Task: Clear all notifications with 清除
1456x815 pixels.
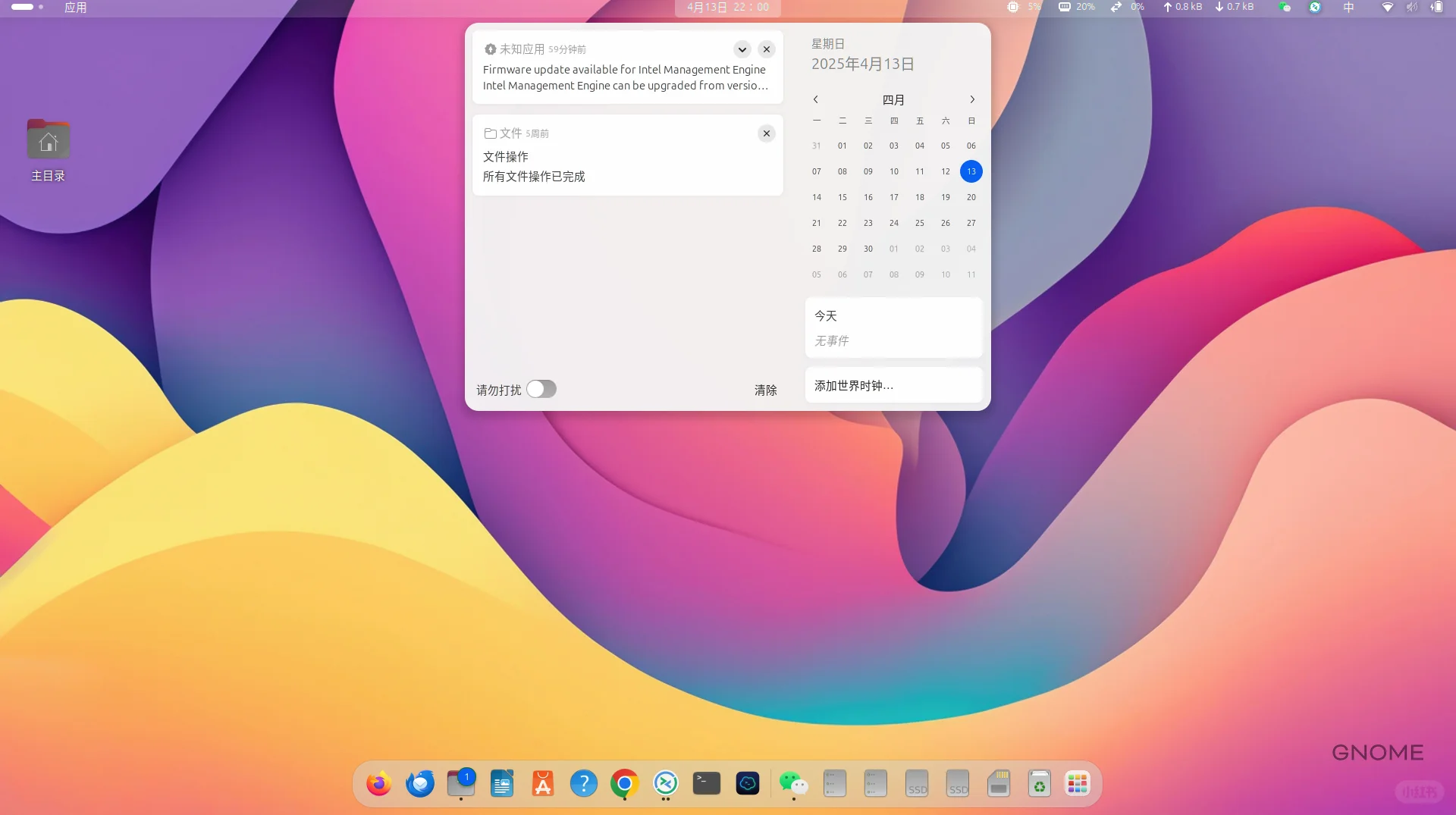Action: [x=765, y=390]
